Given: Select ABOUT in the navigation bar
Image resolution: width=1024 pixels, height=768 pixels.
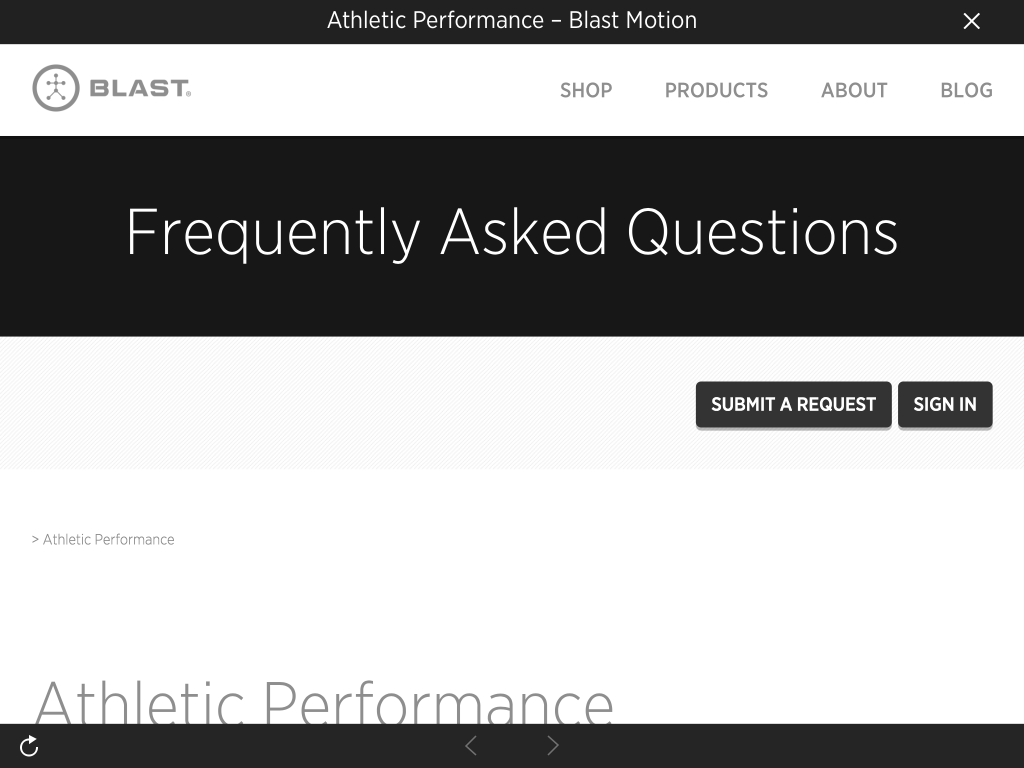Looking at the screenshot, I should (x=854, y=90).
